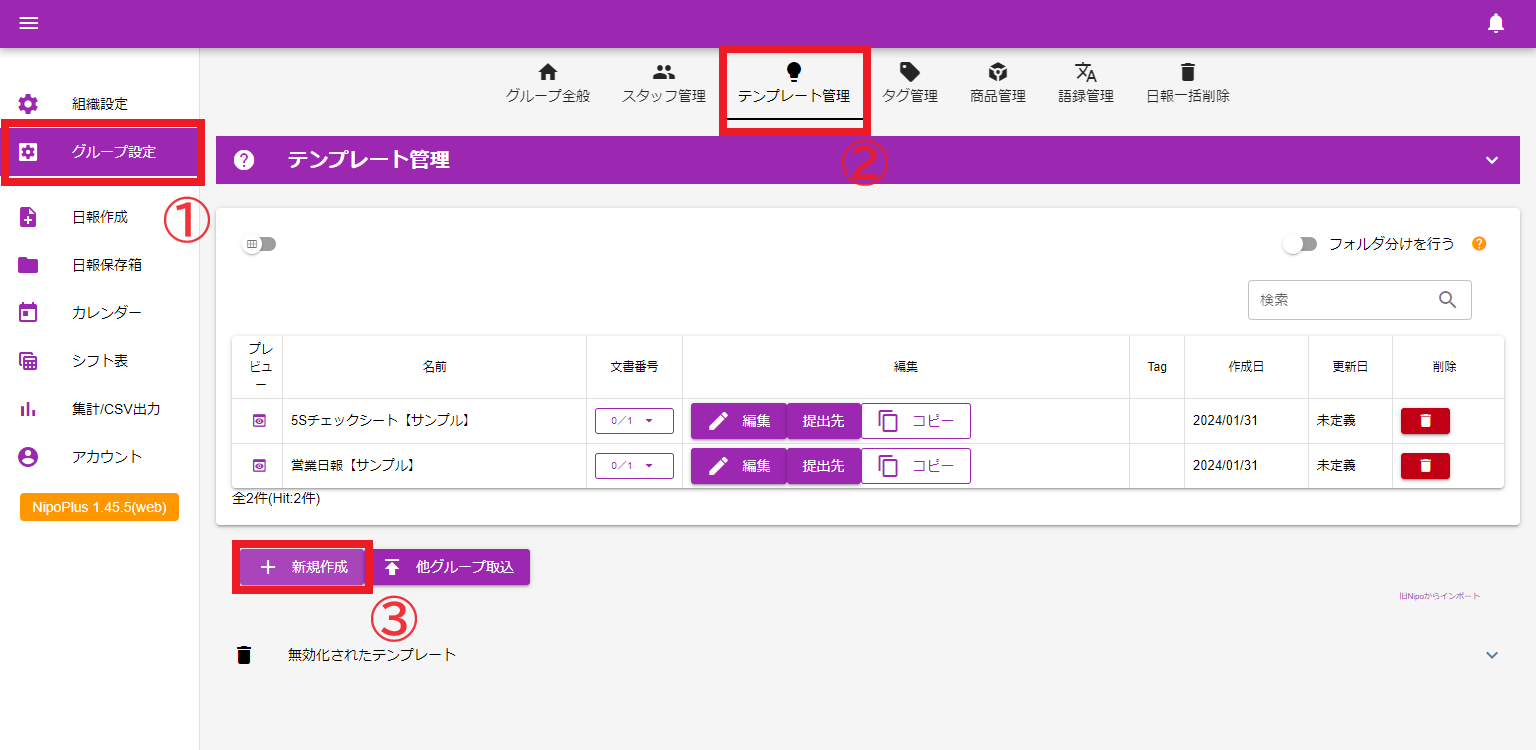Preview the 5Sチェックシート template via eye icon
Screen dimensions: 1536x750
pos(257,420)
